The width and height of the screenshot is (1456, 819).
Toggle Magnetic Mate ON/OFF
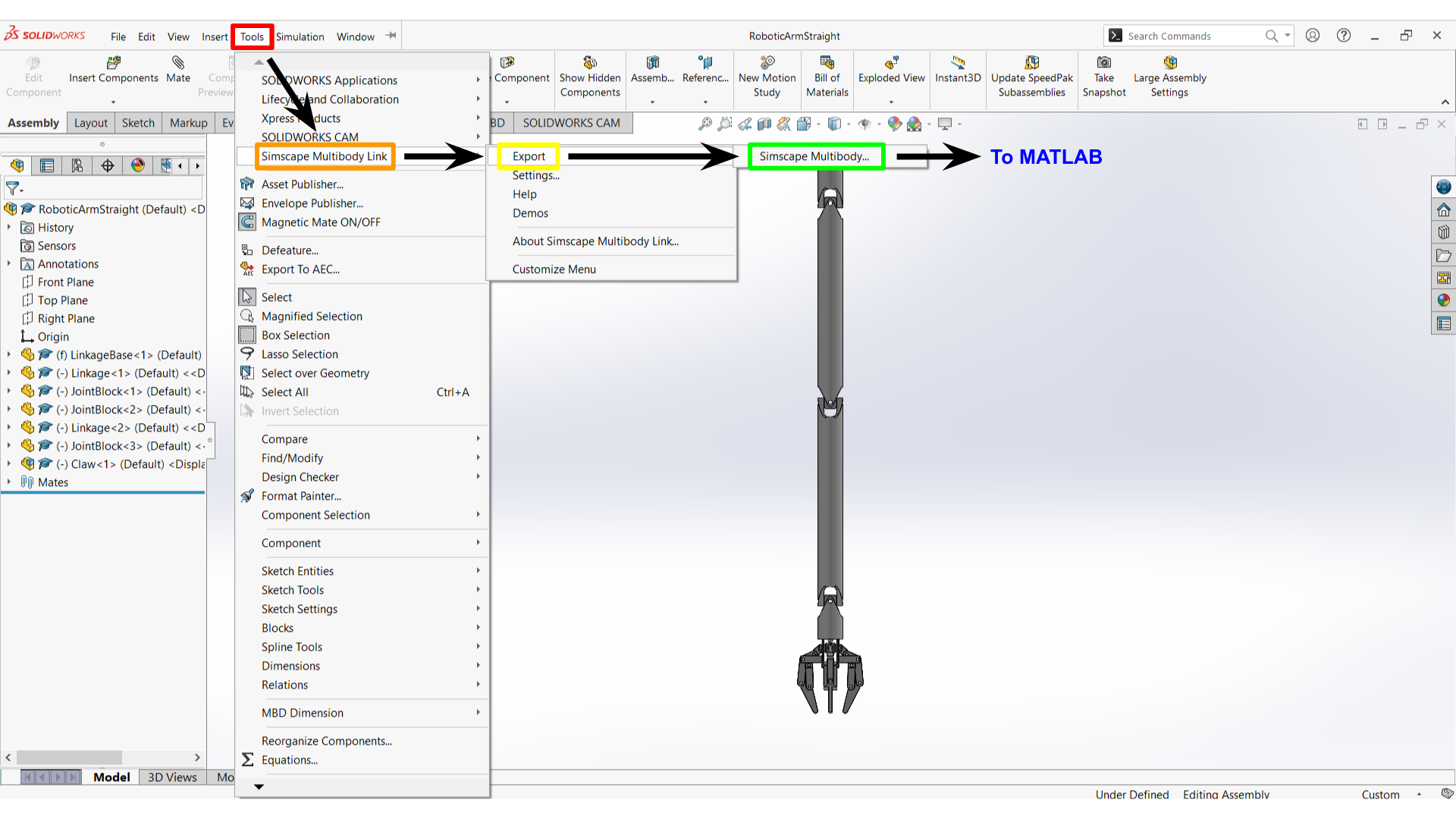click(321, 222)
